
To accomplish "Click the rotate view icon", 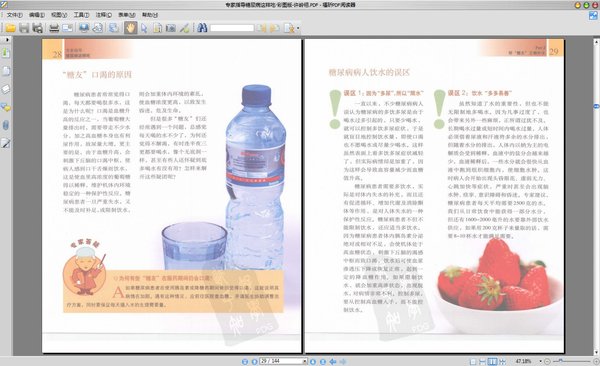I will point(98,28).
